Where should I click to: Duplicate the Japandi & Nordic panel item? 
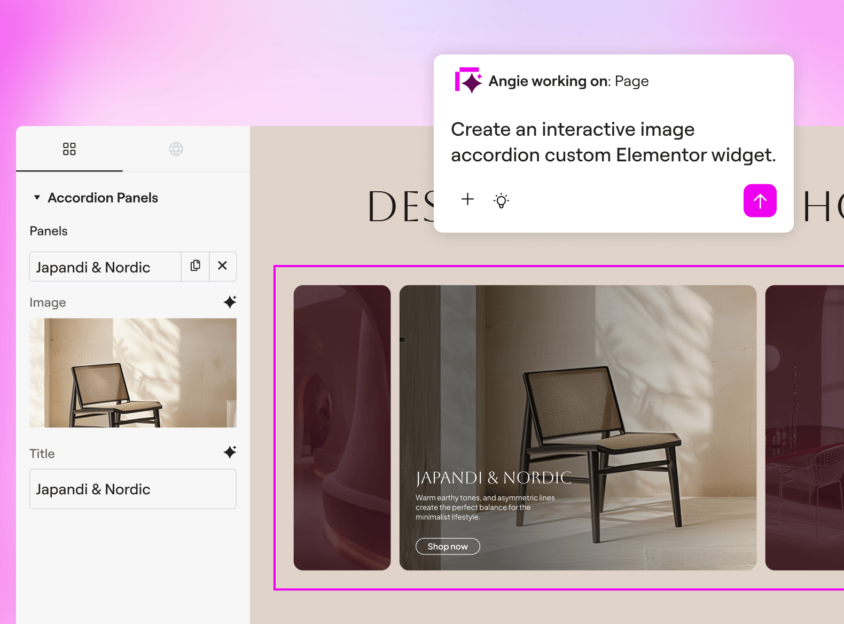point(195,266)
